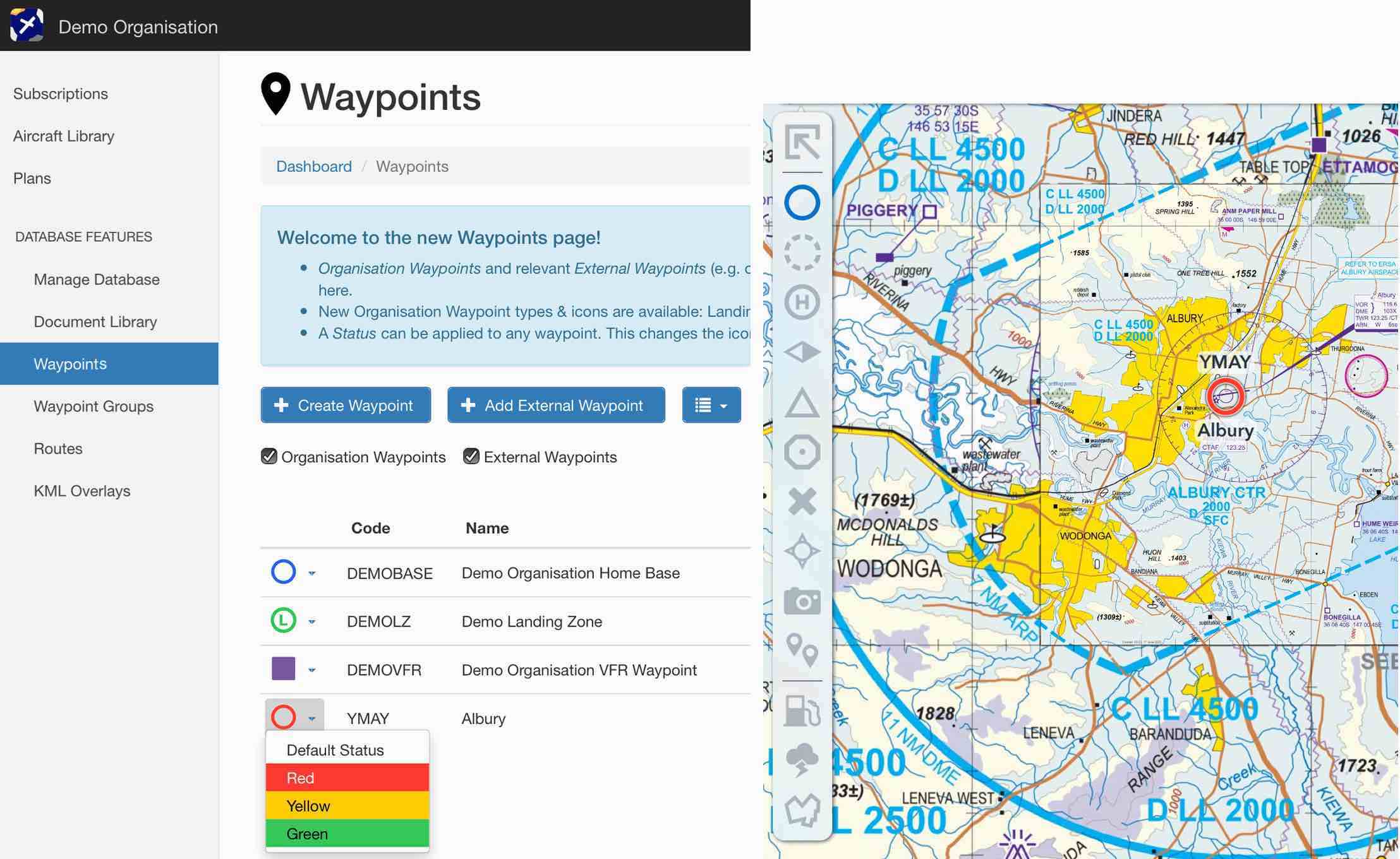Set status to Red
The width and height of the screenshot is (1400, 859).
(x=347, y=778)
